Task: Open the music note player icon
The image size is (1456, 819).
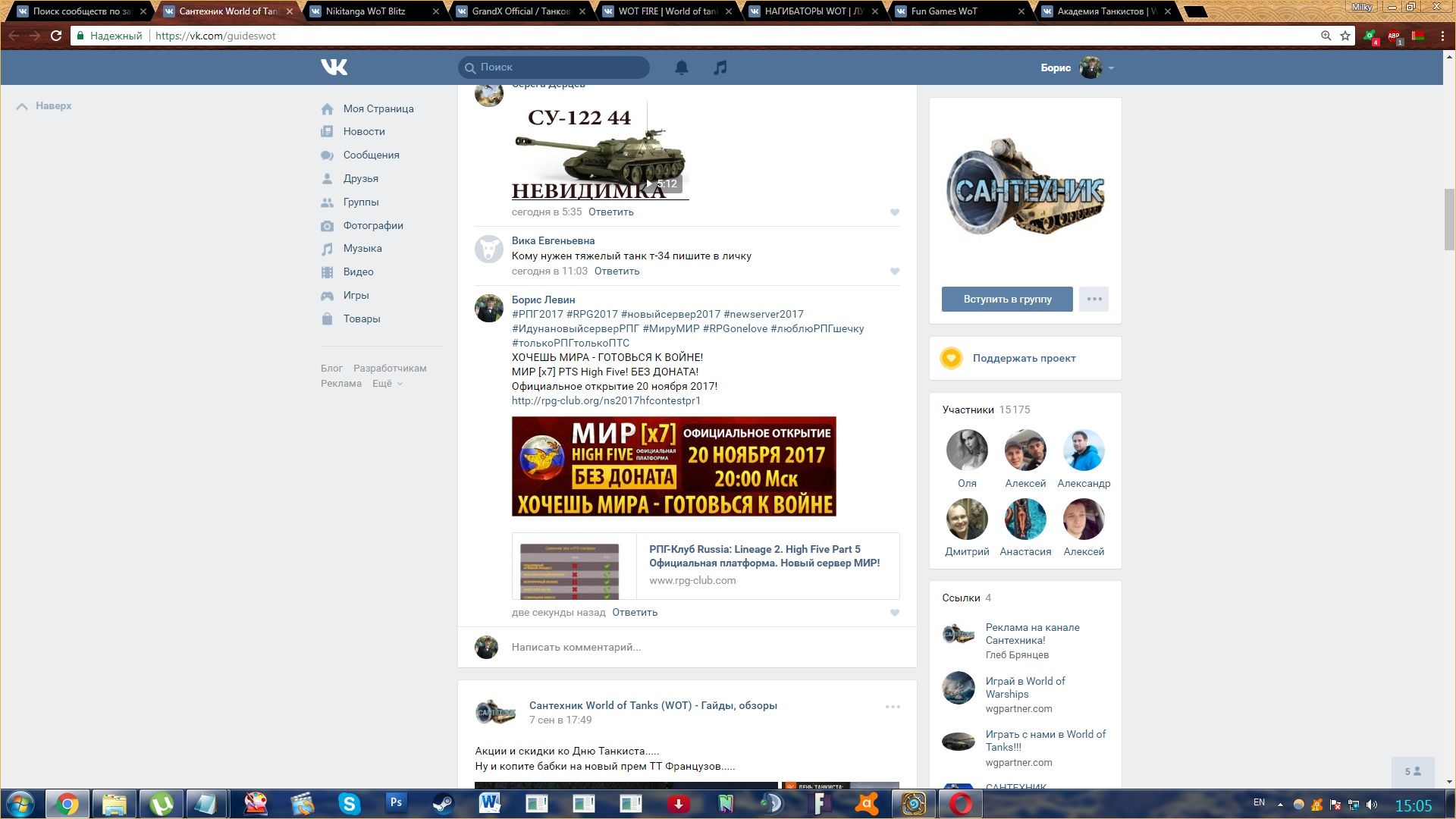Action: click(x=720, y=67)
